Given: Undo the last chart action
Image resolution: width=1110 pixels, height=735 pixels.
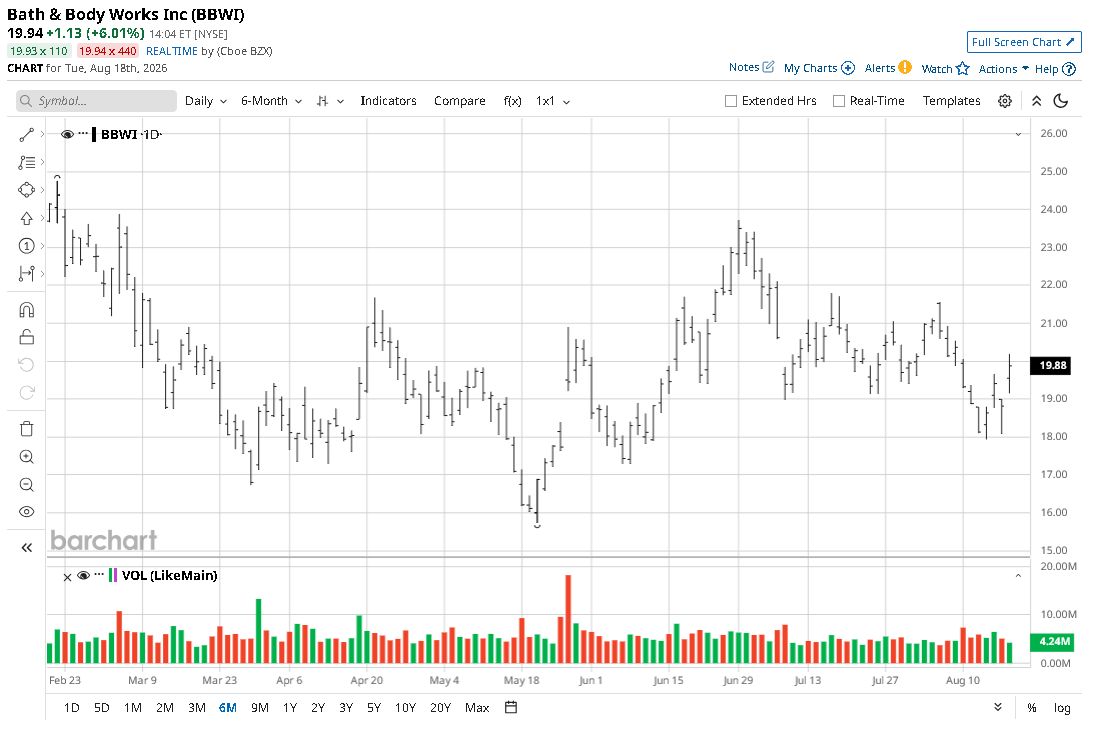Looking at the screenshot, I should click(27, 365).
